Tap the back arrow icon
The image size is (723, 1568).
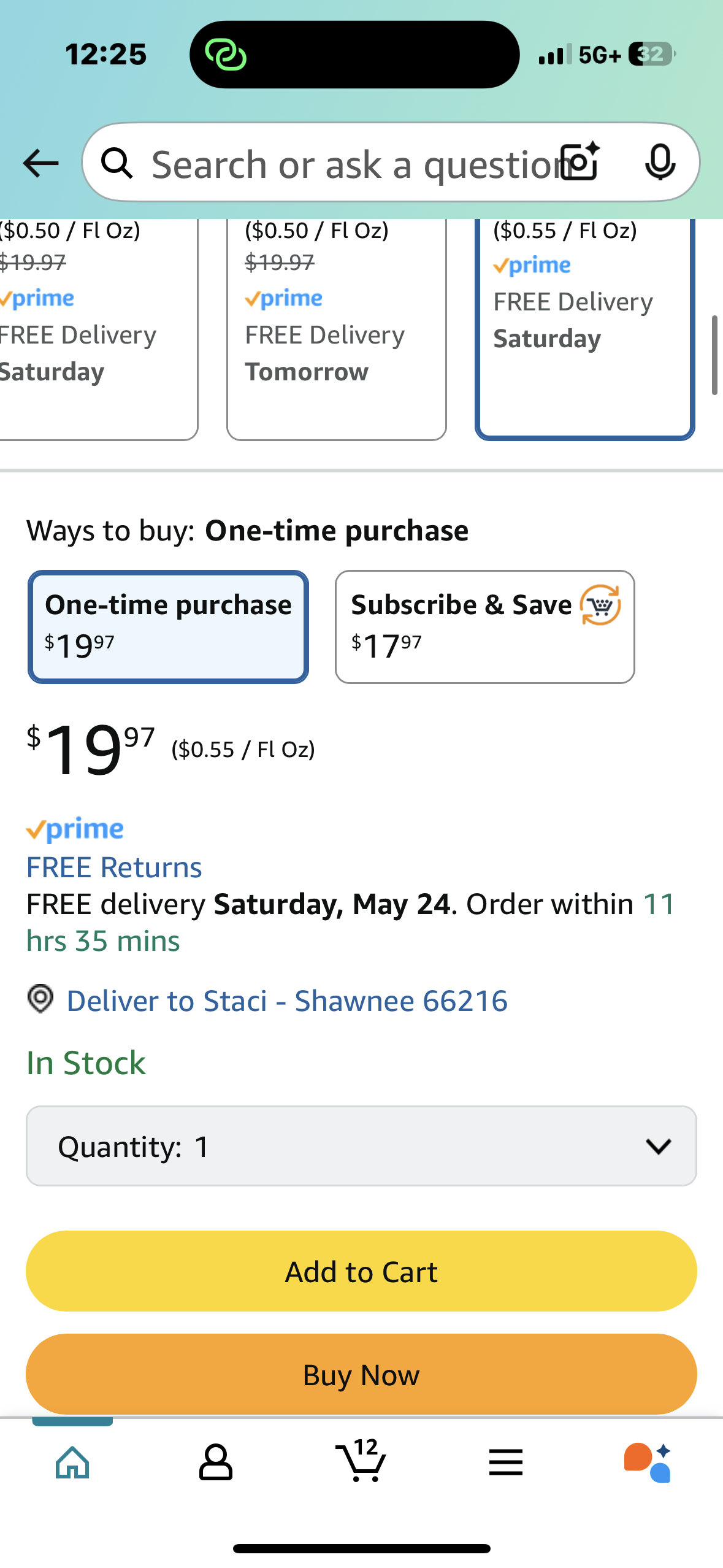[x=40, y=163]
